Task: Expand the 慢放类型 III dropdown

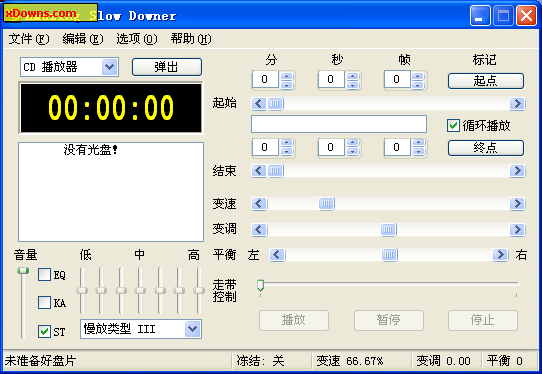Action: click(193, 329)
